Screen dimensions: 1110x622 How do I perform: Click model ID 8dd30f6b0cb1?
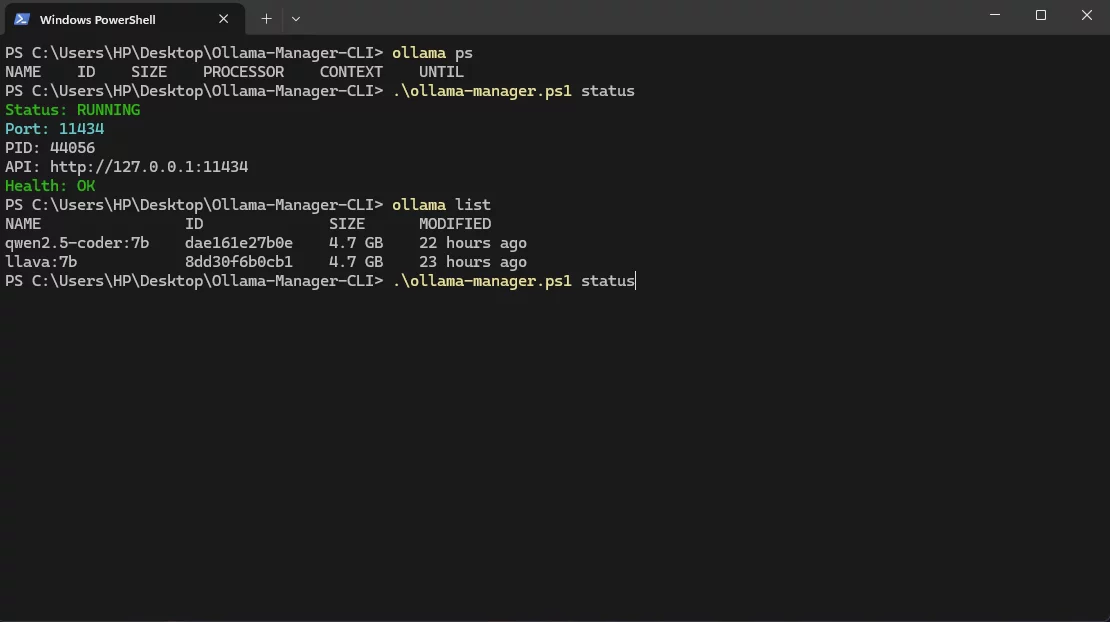[x=239, y=263]
